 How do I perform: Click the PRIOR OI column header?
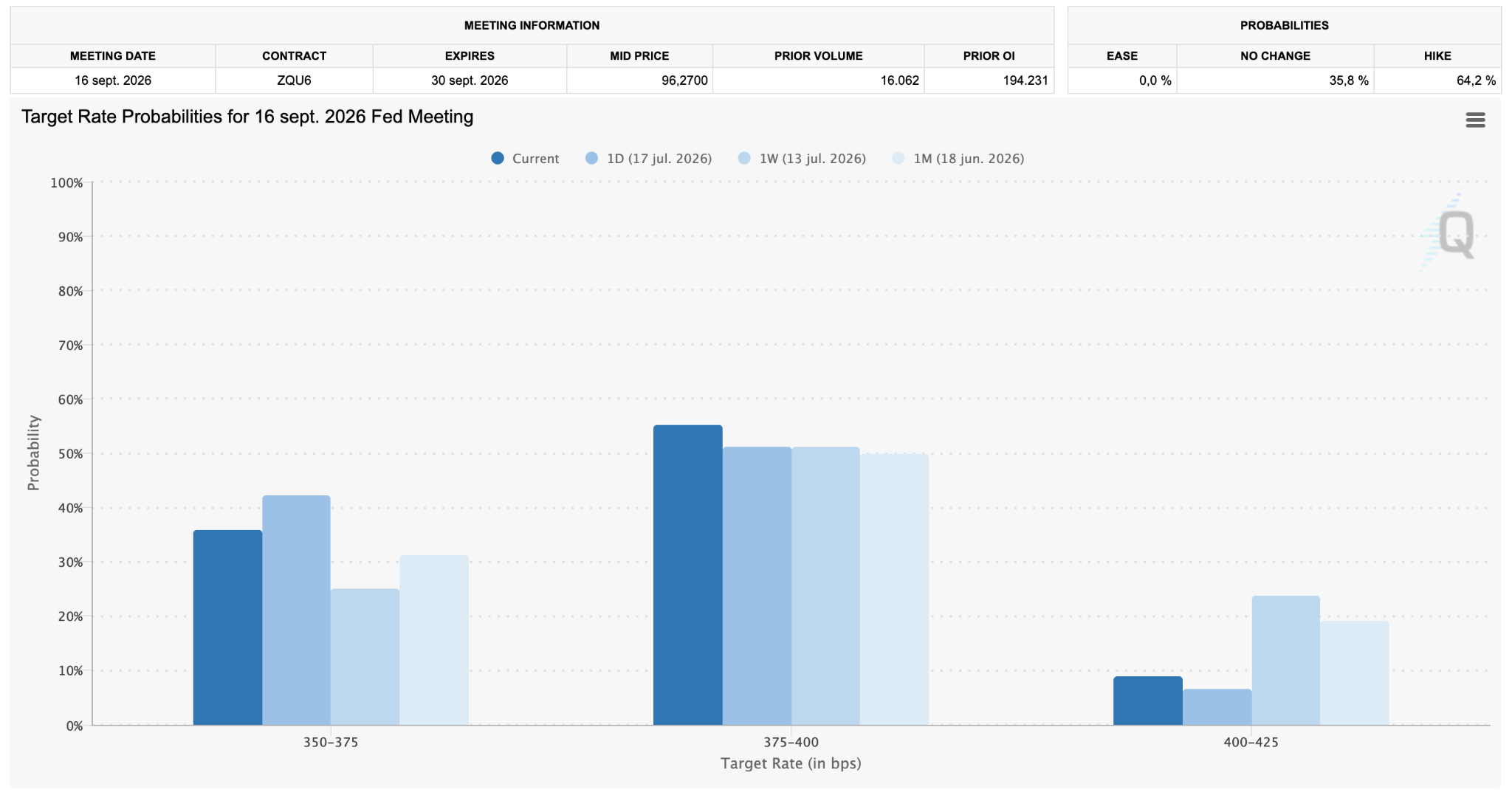click(x=989, y=56)
